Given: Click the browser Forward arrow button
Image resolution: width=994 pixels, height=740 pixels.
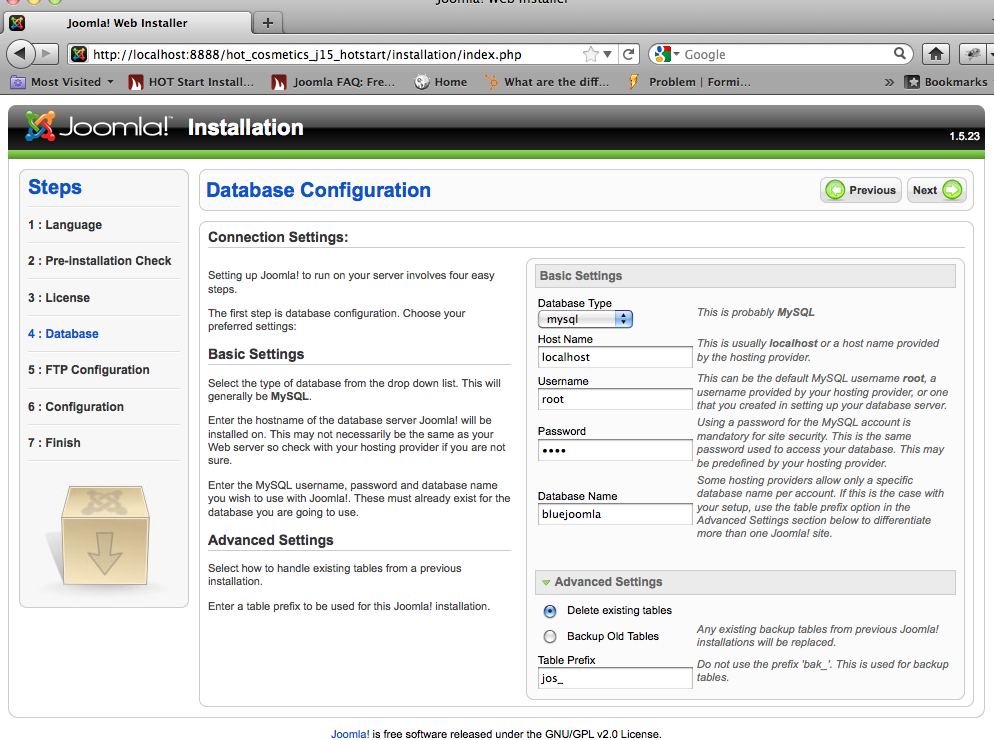Looking at the screenshot, I should point(46,54).
